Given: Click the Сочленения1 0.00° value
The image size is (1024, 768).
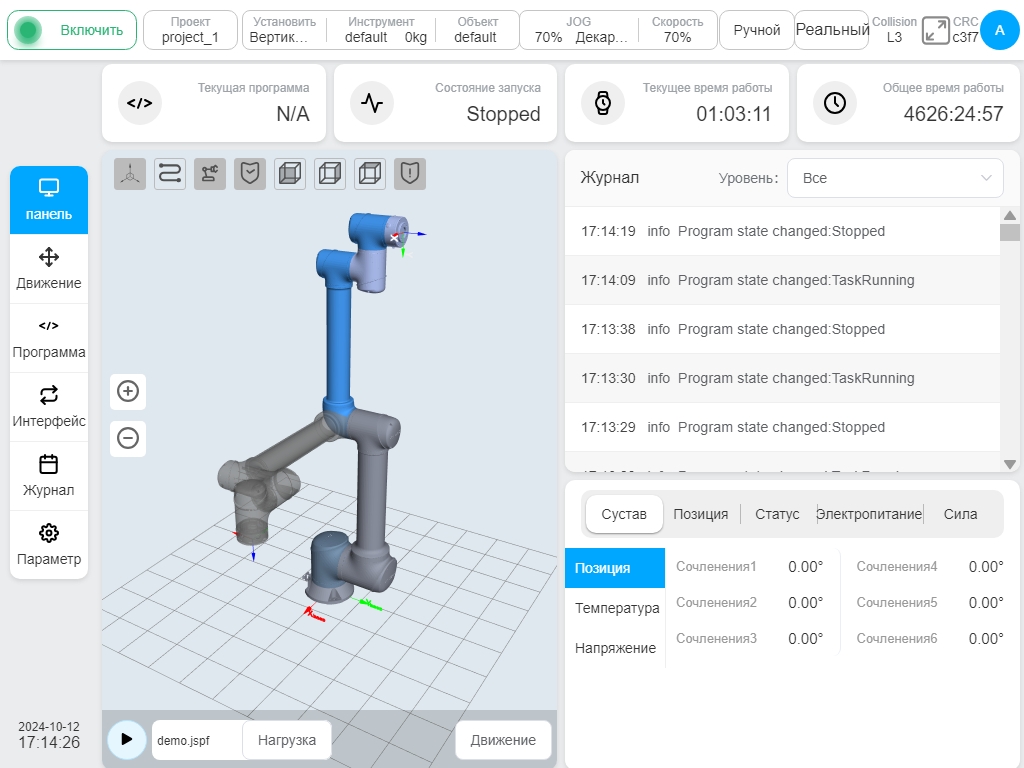Looking at the screenshot, I should pos(805,567).
